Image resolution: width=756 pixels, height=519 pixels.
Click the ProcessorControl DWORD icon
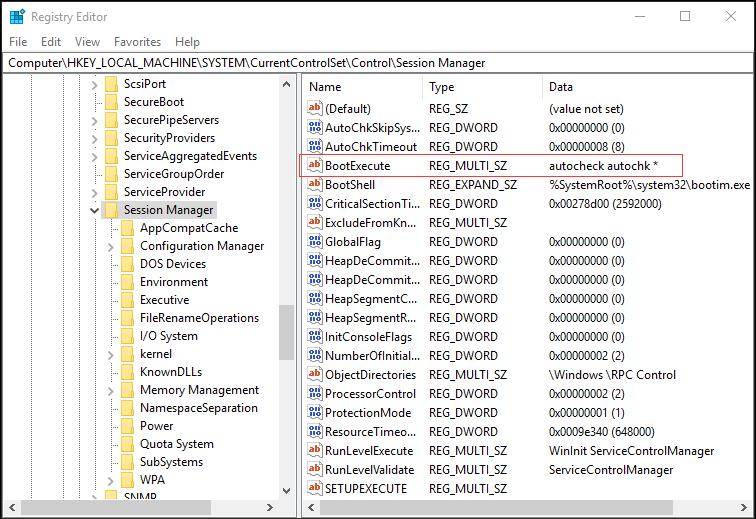314,394
